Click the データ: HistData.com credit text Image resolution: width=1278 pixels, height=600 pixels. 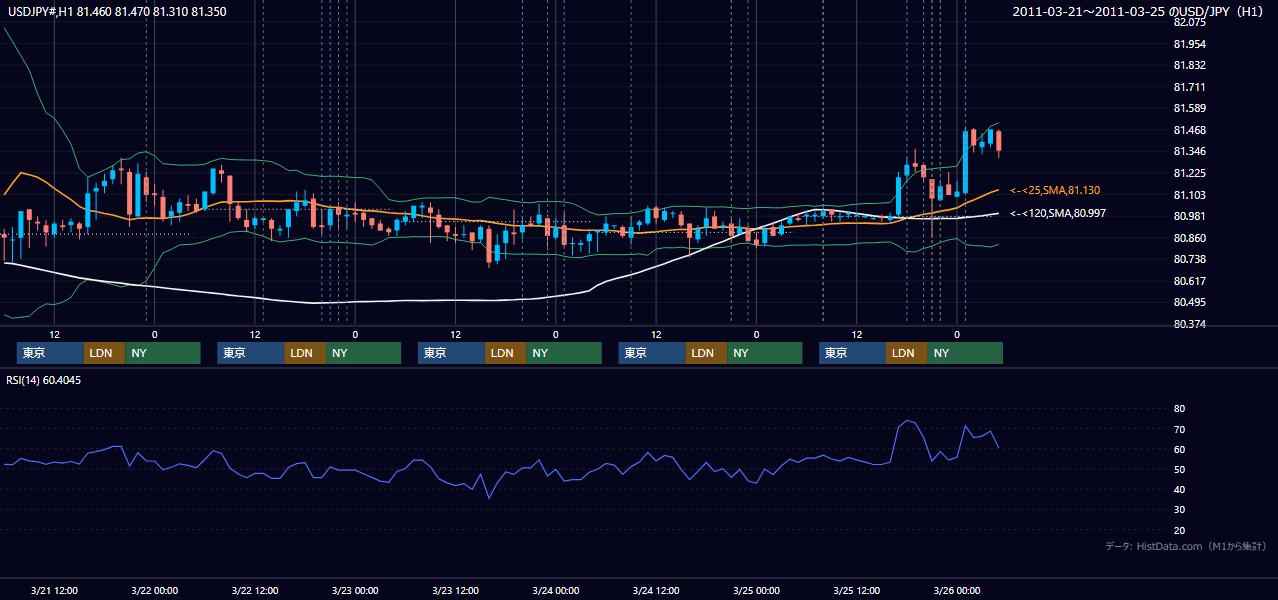(x=1186, y=546)
